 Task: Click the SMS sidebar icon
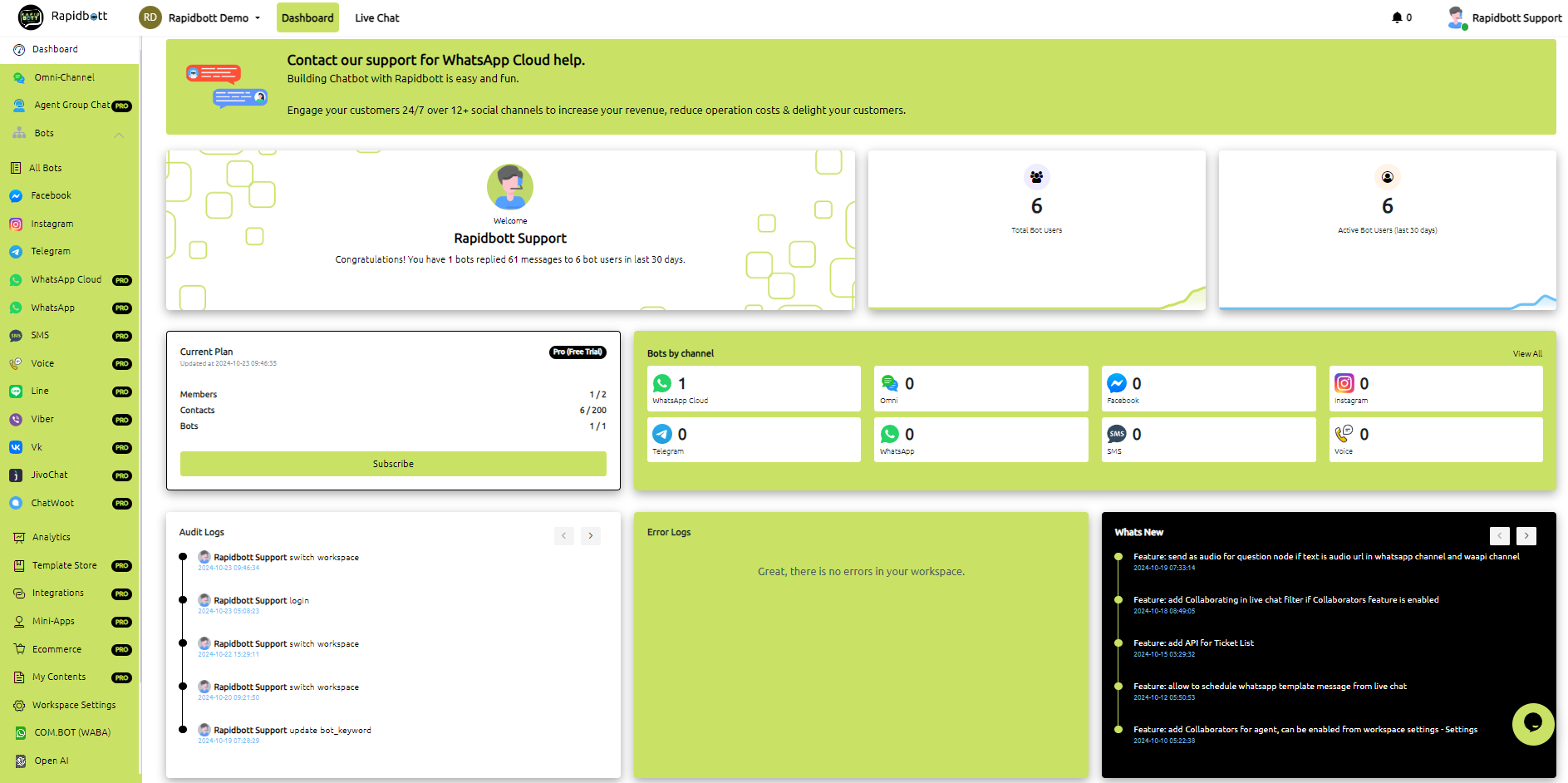pyautogui.click(x=16, y=336)
